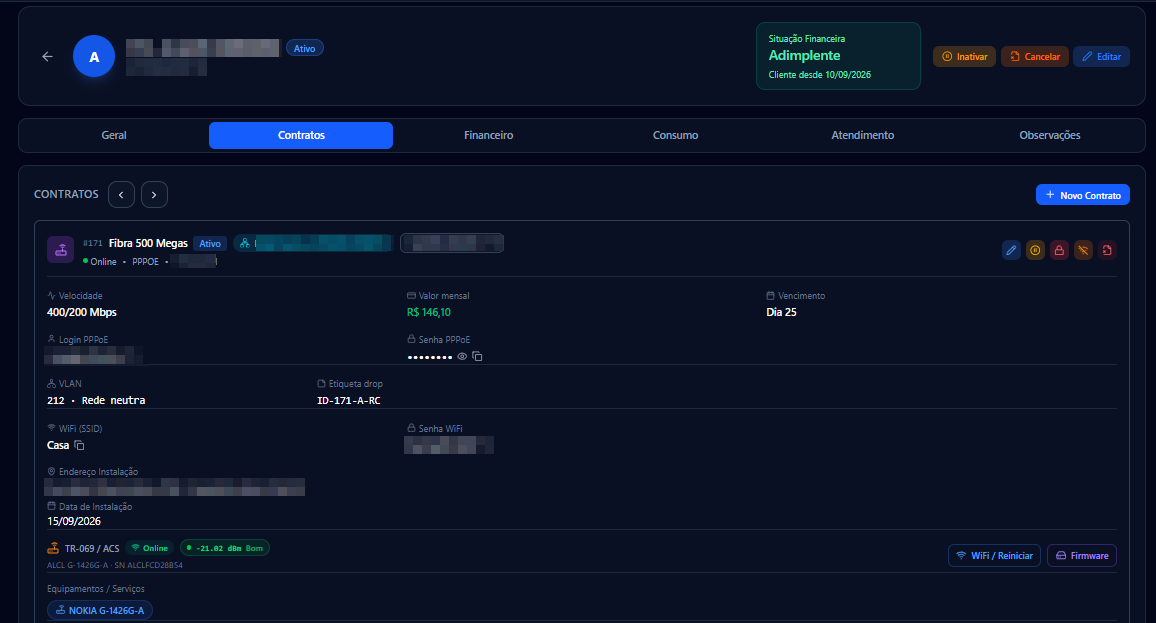Copy the WiFi SSID 'Casa'
1156x623 pixels.
(79, 445)
